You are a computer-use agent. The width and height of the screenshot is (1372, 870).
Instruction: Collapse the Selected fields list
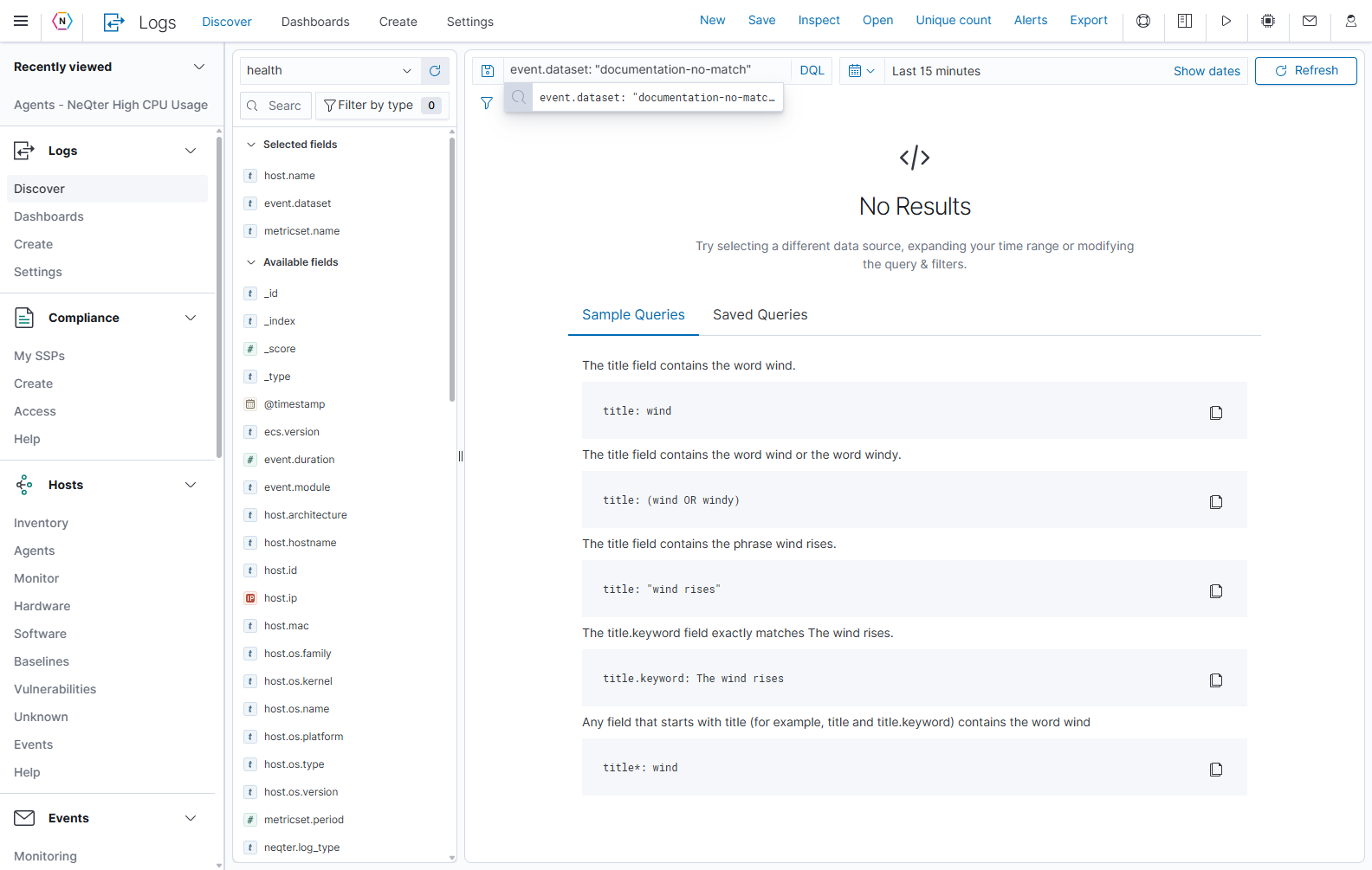pos(251,145)
